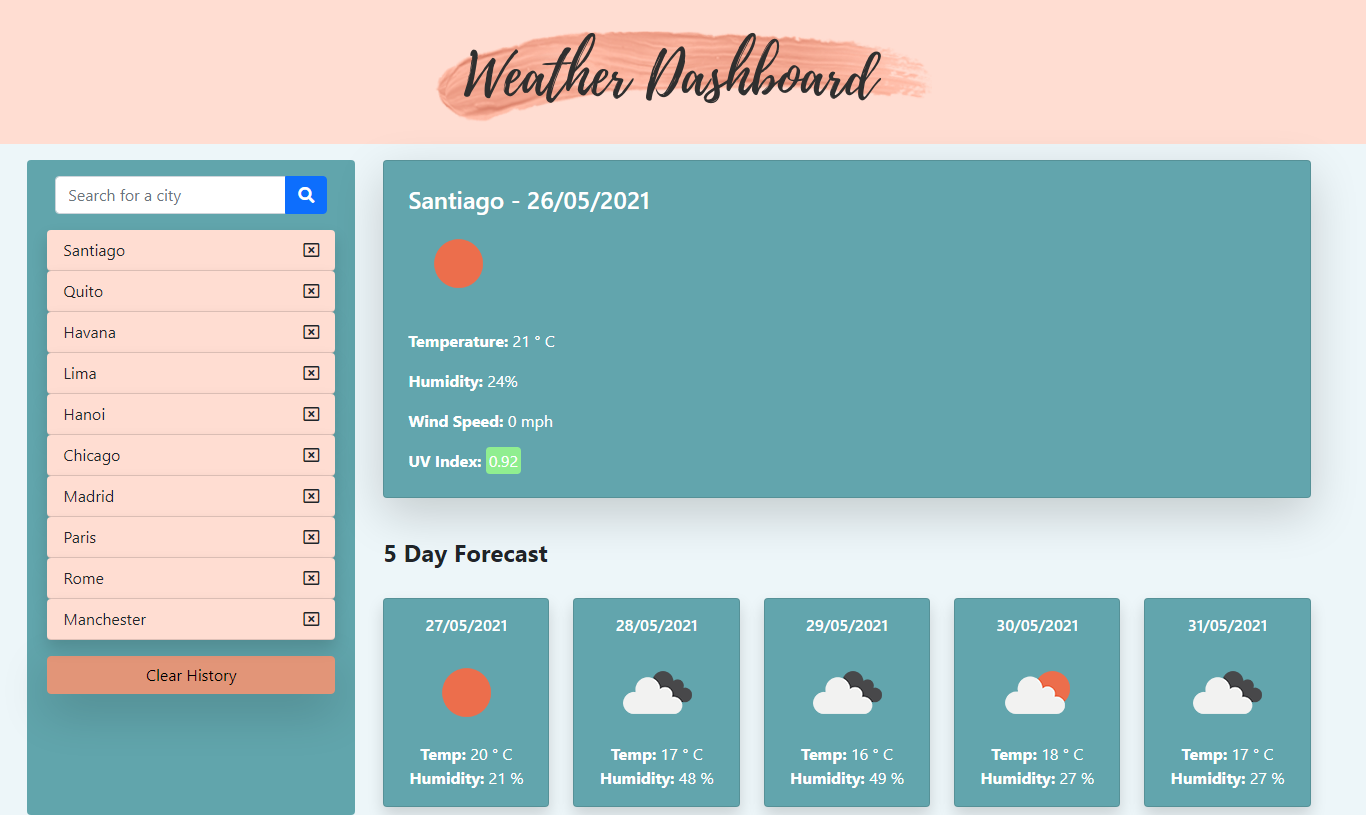Click the magnifying glass search button

306,195
